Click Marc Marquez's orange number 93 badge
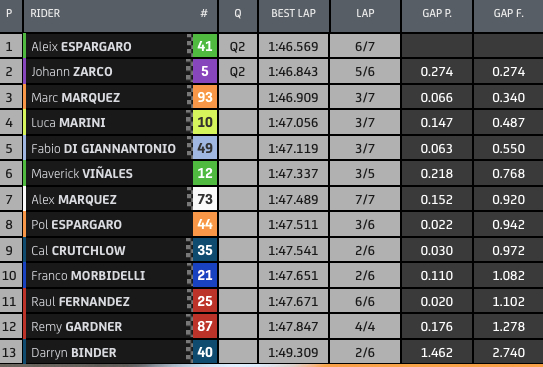Viewport: 543px width, 367px height. (x=205, y=97)
